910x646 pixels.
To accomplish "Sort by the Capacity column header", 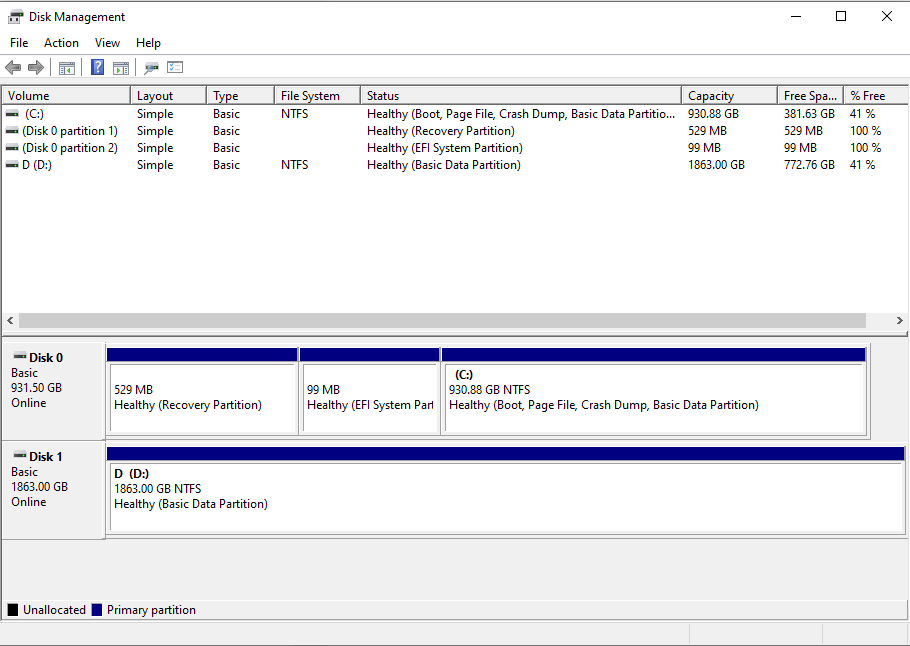I will coord(729,96).
